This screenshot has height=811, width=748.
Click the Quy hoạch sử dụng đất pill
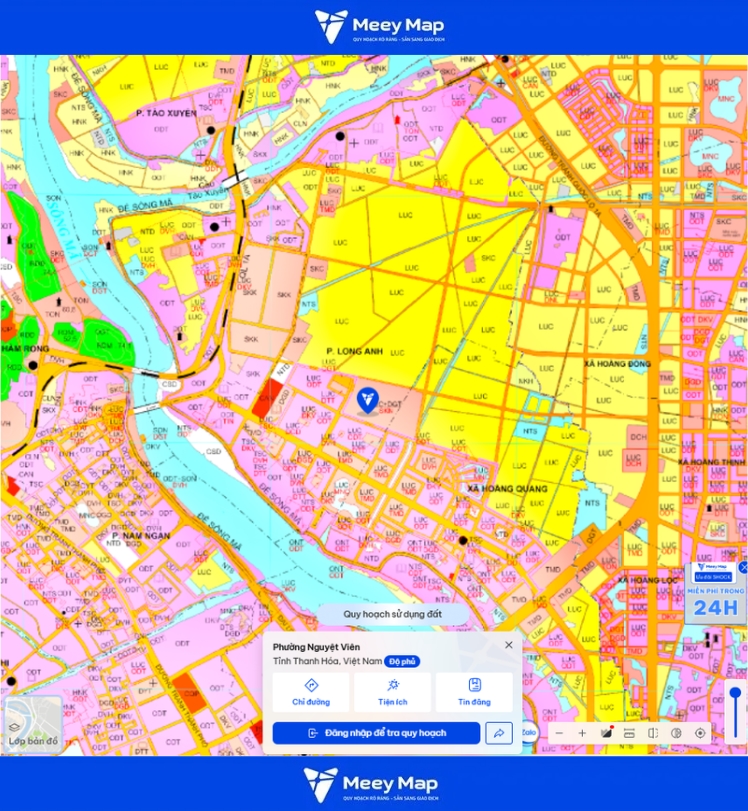coord(393,614)
